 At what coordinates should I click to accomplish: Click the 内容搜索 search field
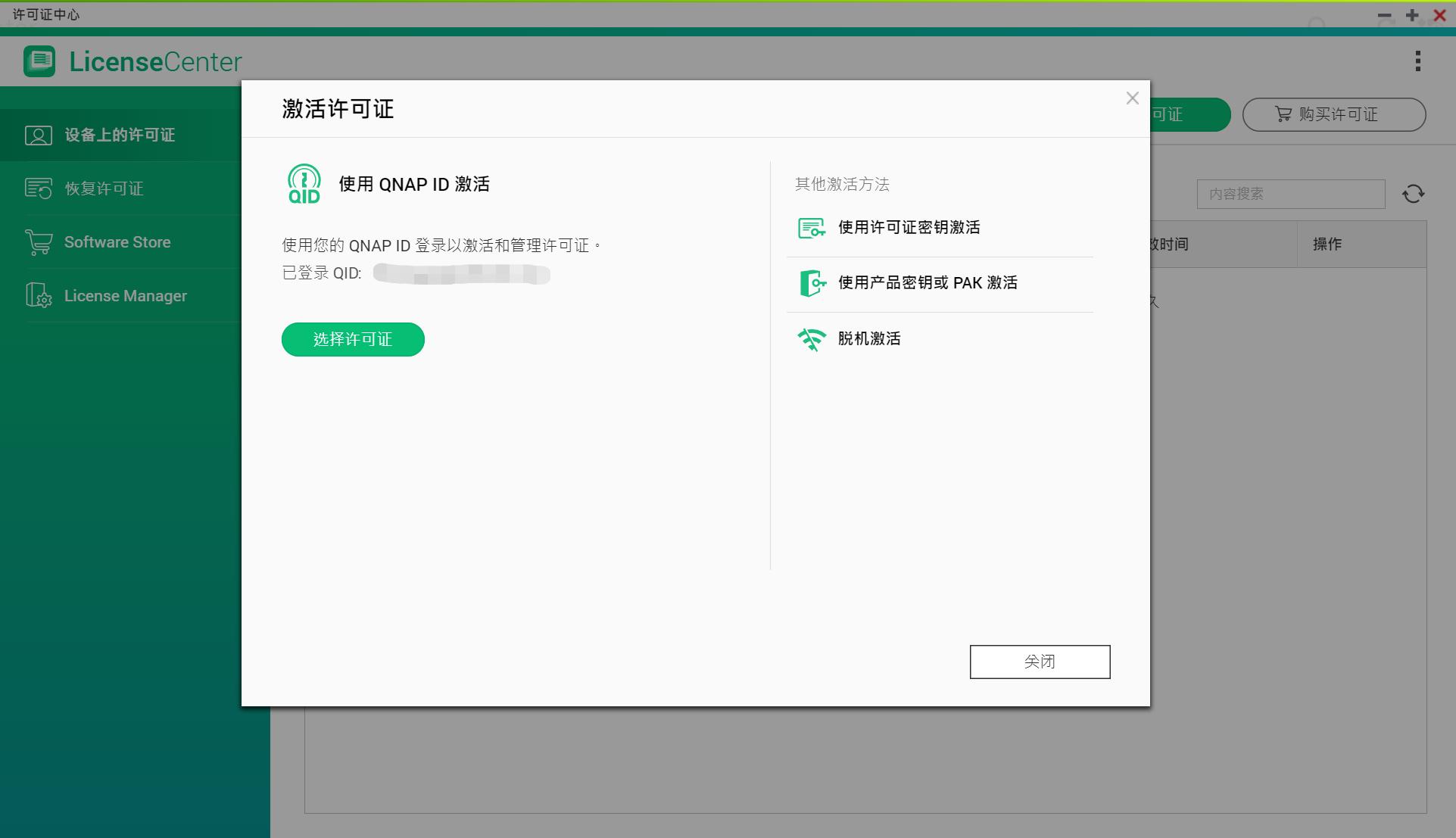pos(1290,194)
